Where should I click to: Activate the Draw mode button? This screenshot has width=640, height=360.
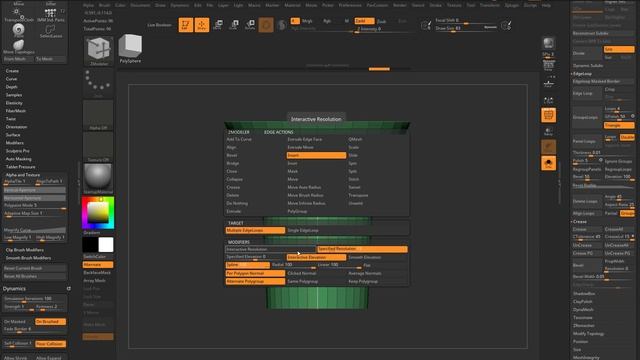202,25
